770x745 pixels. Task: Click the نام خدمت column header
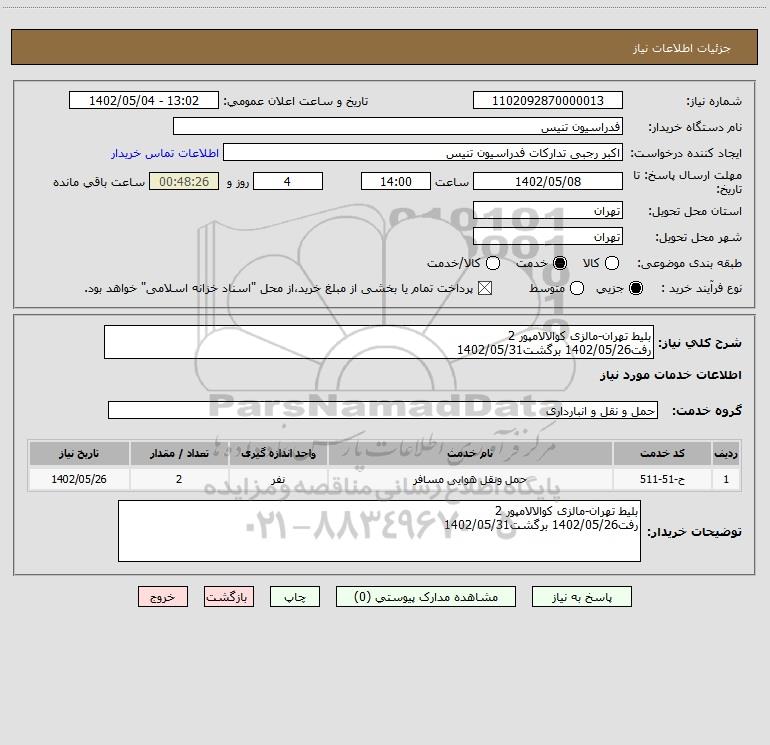pos(470,453)
